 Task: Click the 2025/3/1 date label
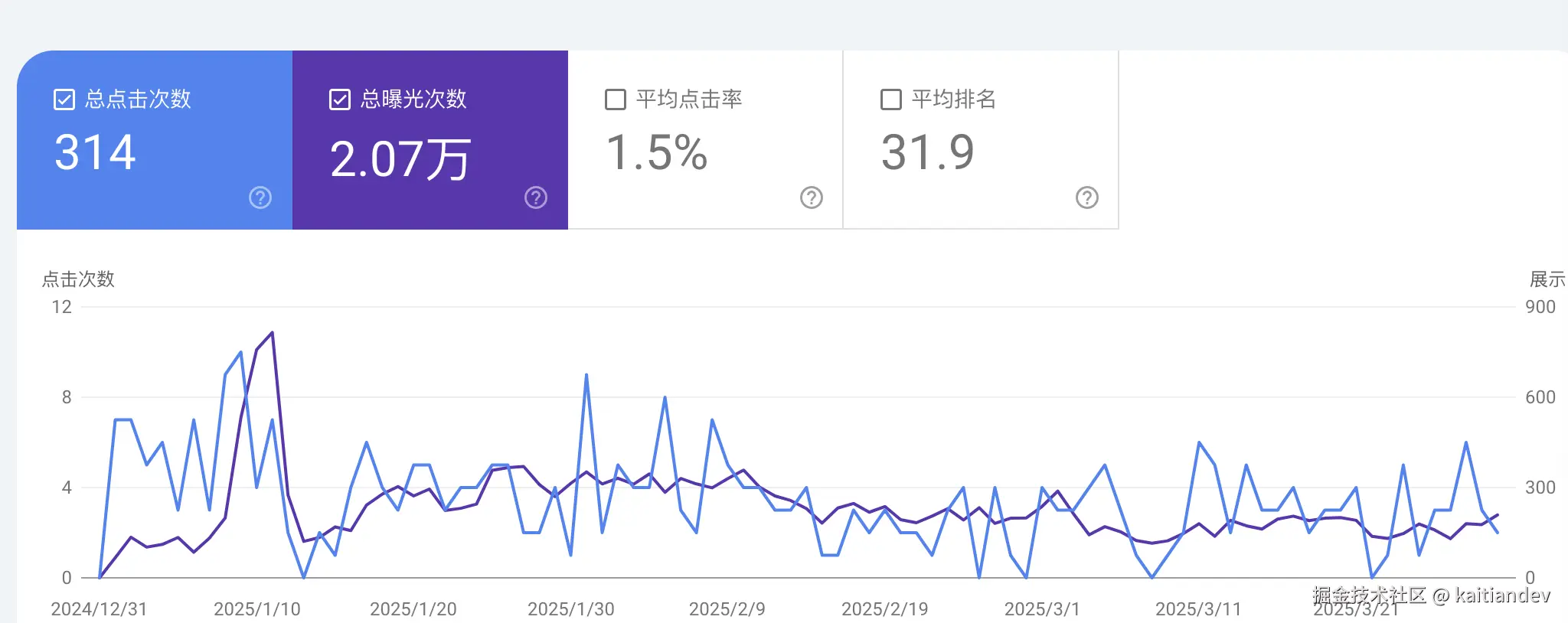(1042, 609)
